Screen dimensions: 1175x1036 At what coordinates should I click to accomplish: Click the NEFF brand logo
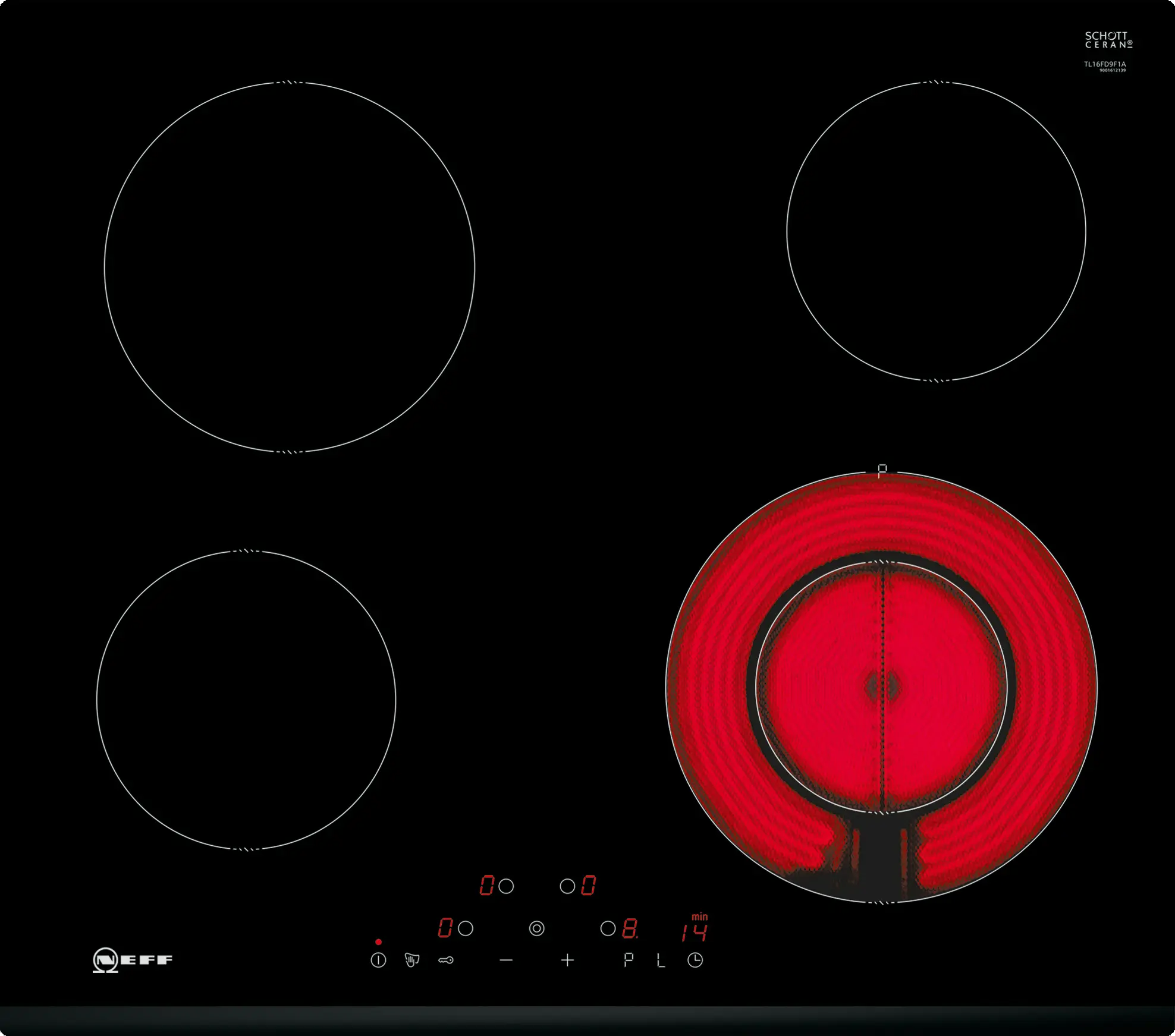(x=133, y=959)
